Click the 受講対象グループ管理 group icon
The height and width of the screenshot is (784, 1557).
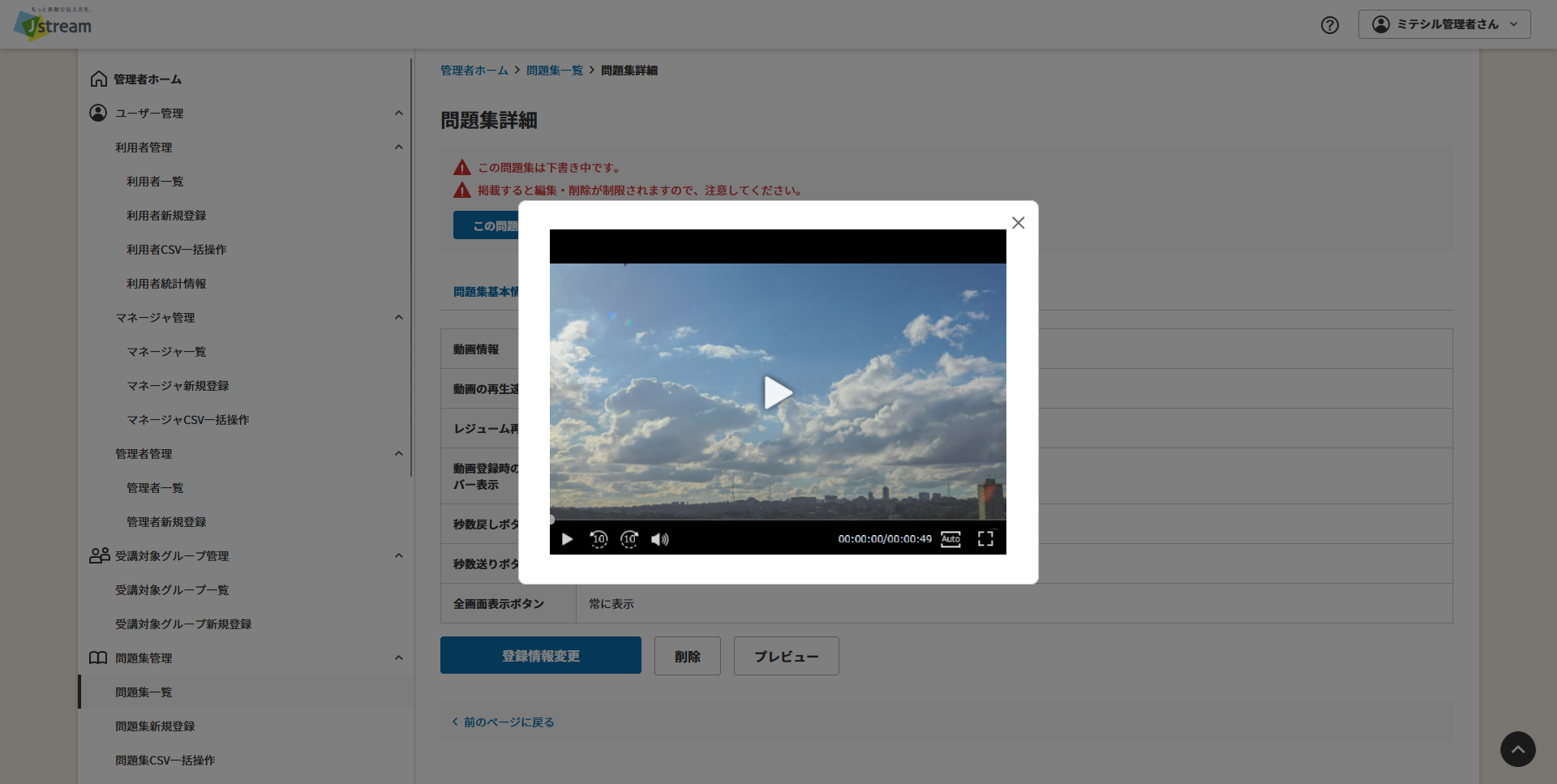[x=99, y=555]
